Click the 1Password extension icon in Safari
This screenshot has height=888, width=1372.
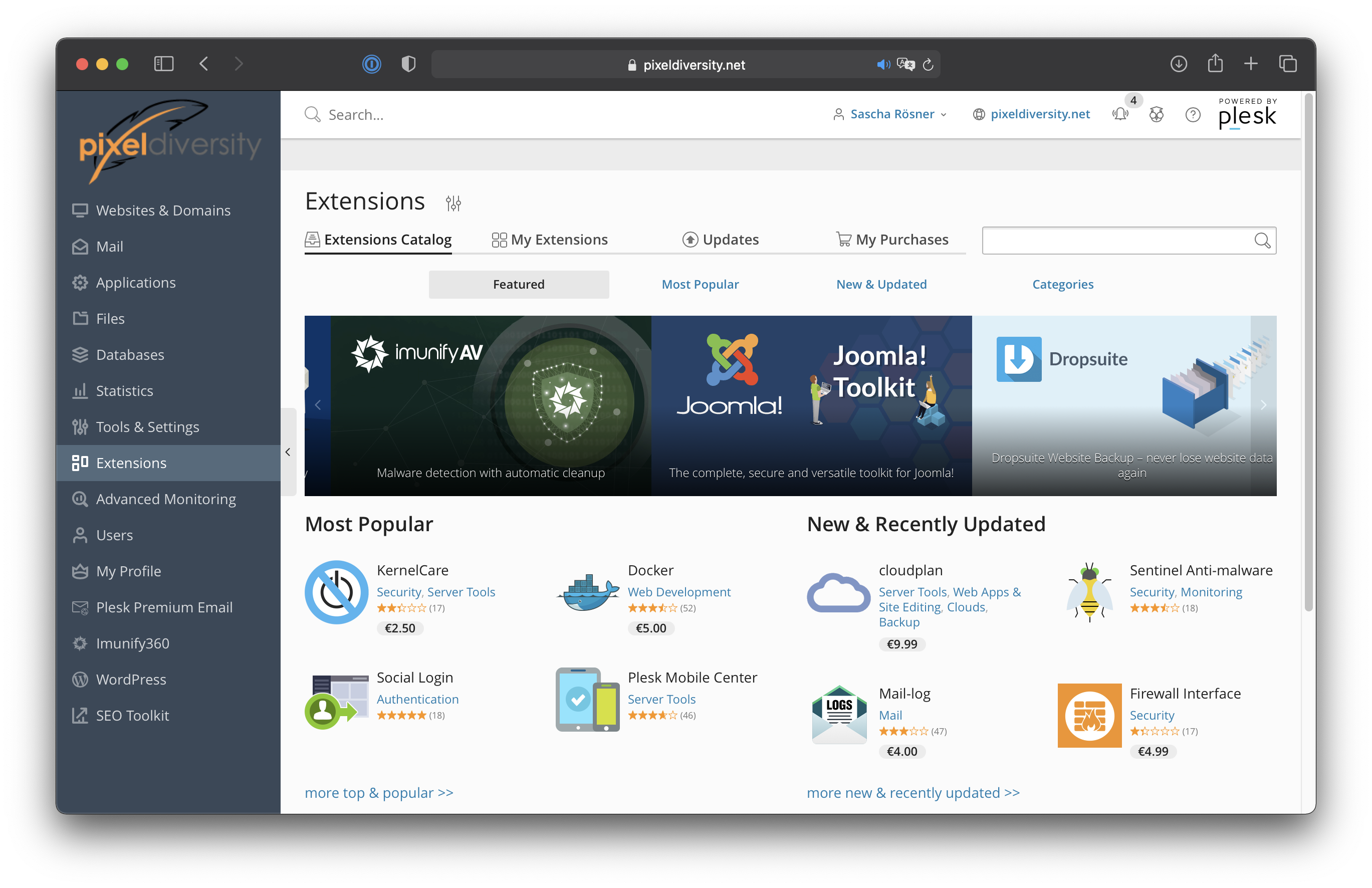tap(371, 64)
